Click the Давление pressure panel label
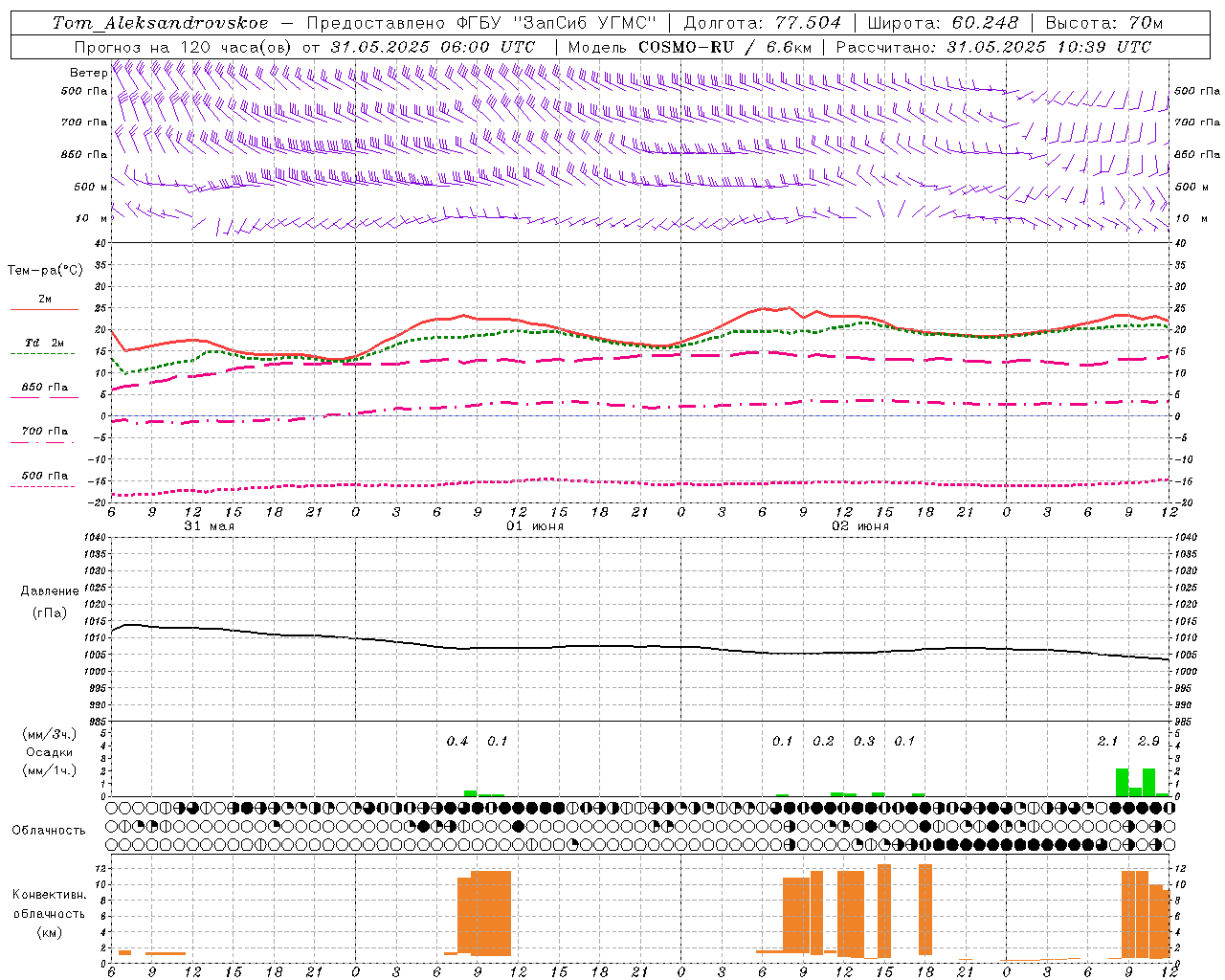 coord(50,591)
